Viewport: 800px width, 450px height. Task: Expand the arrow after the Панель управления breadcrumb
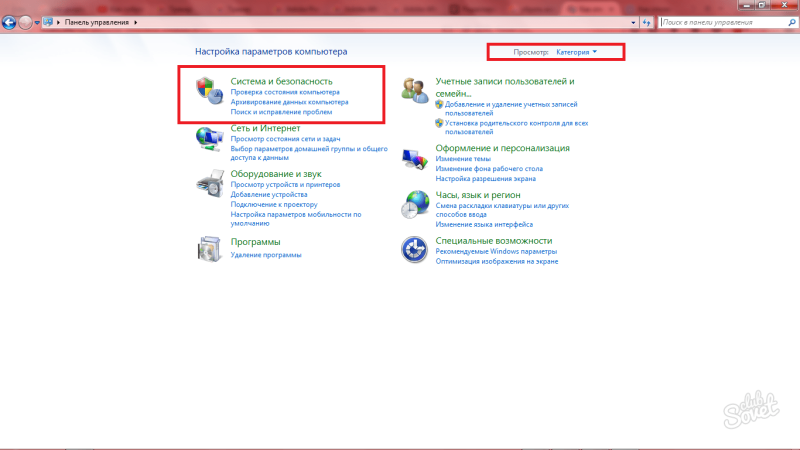[136, 22]
